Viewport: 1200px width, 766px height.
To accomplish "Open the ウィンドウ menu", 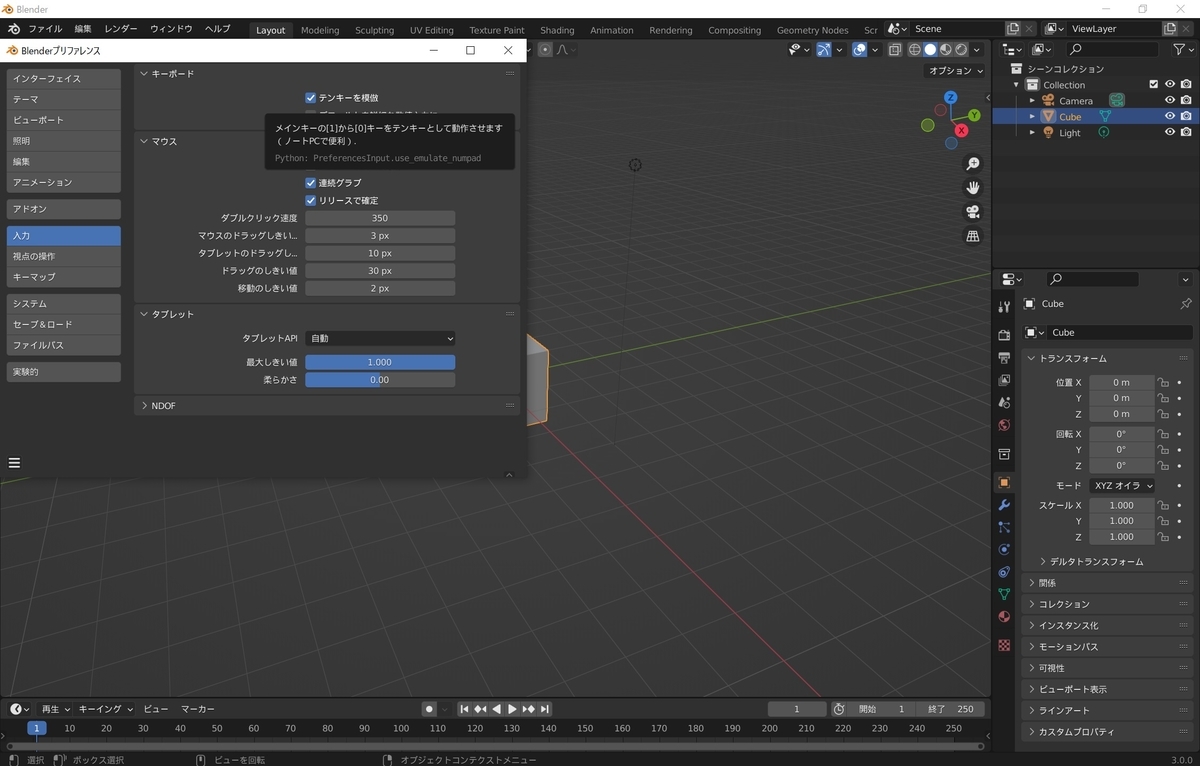I will [x=171, y=29].
